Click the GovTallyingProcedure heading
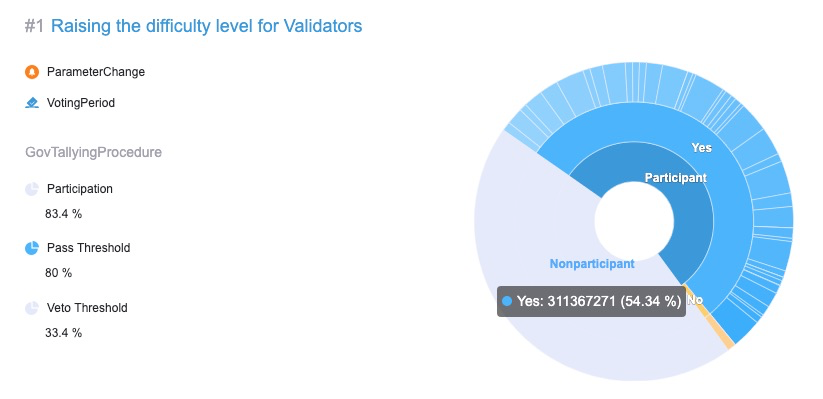 pyautogui.click(x=93, y=152)
